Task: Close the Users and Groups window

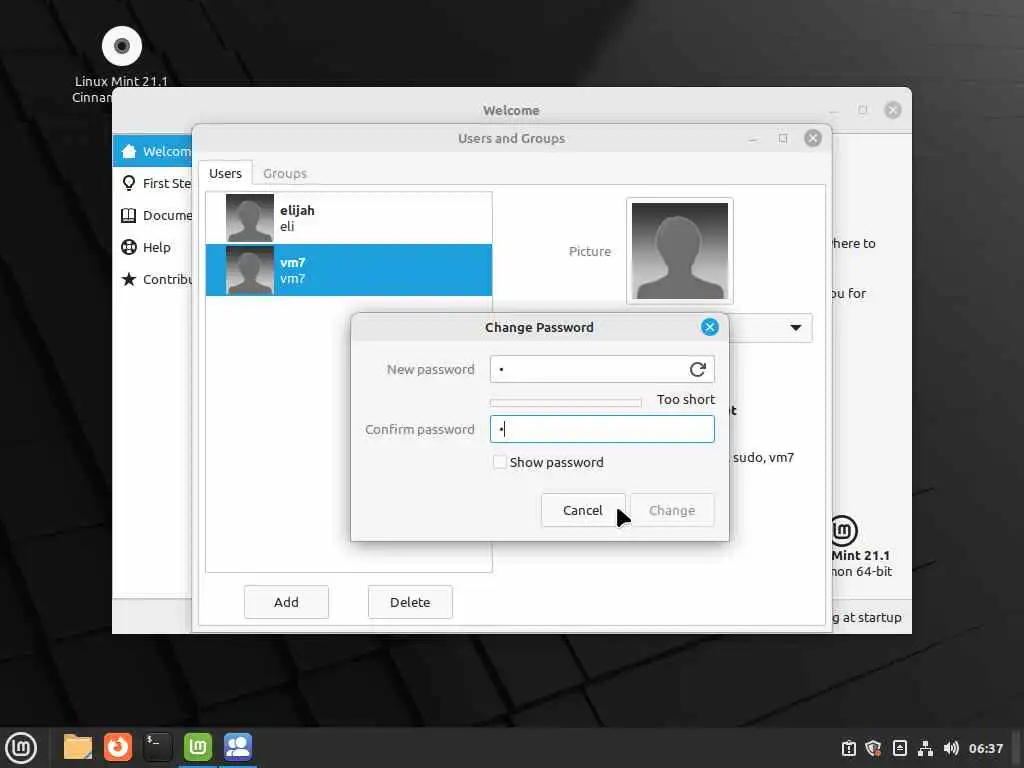Action: tap(812, 138)
